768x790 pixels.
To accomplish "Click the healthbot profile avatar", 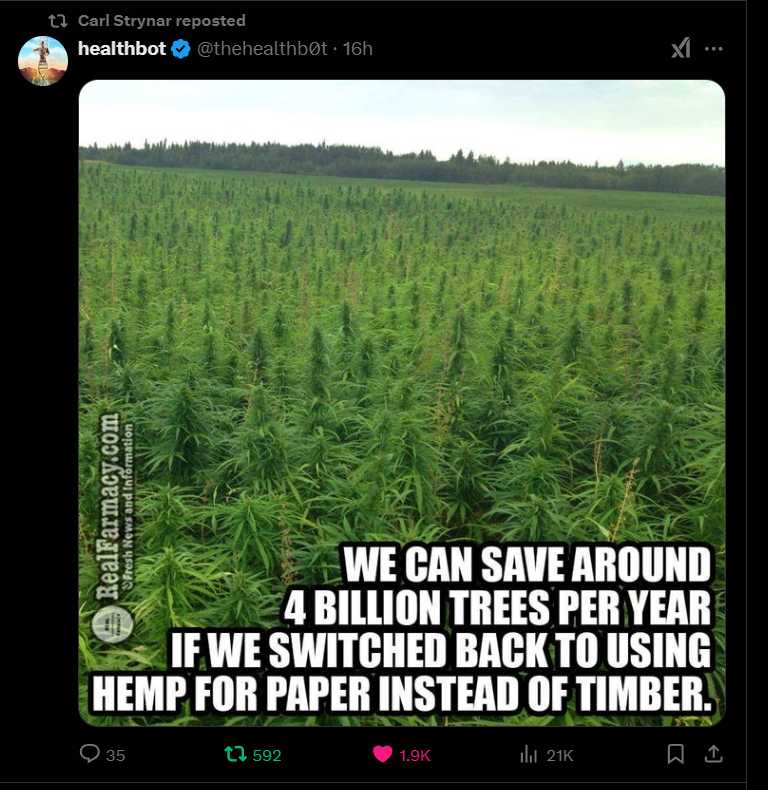I will pyautogui.click(x=43, y=61).
